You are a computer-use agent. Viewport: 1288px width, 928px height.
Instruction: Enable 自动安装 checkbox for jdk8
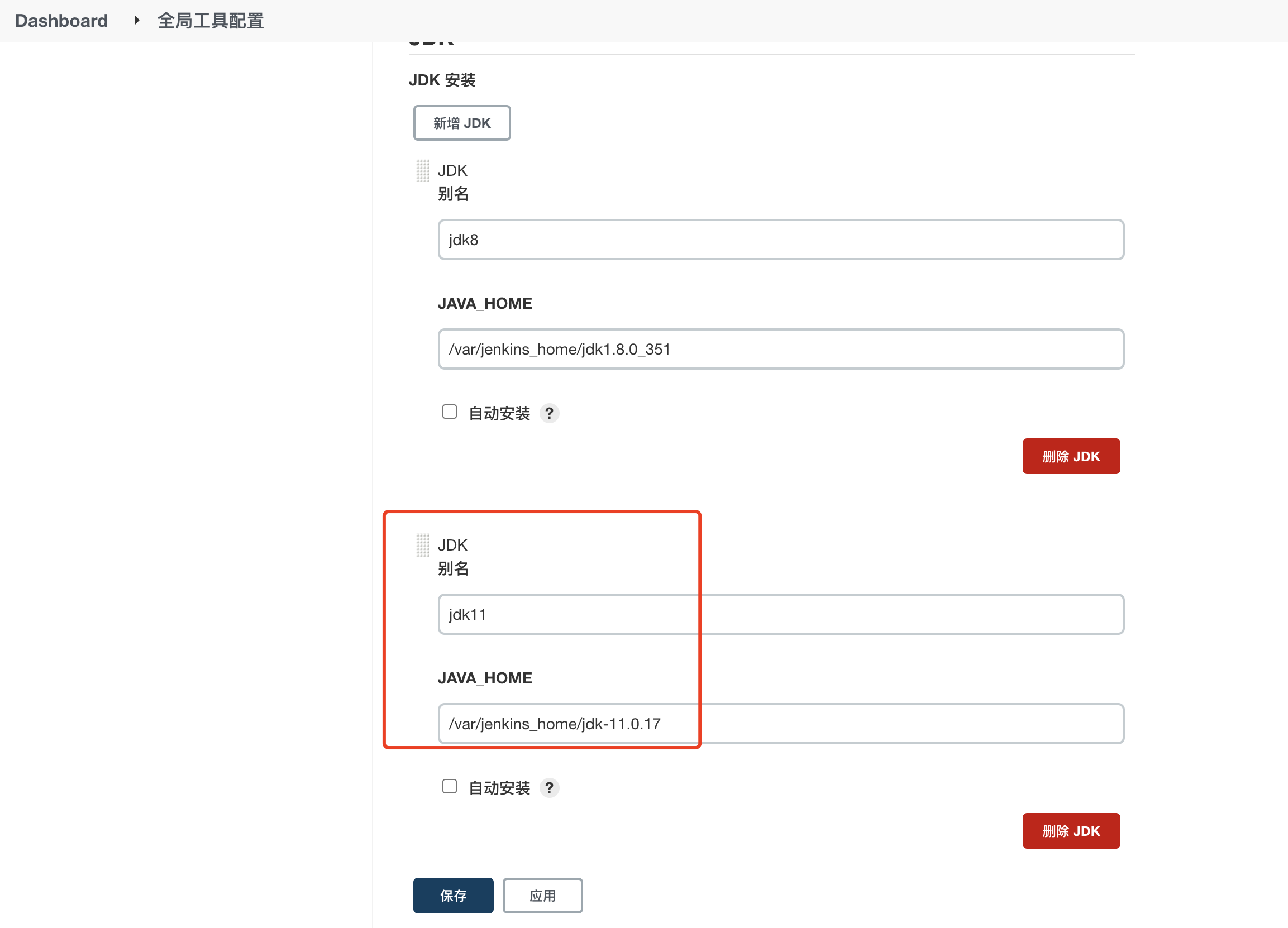tap(449, 412)
